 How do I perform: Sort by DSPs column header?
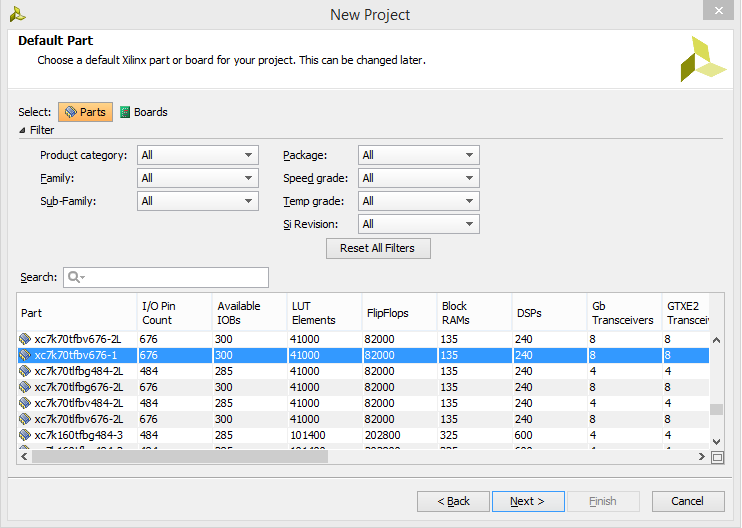click(549, 313)
